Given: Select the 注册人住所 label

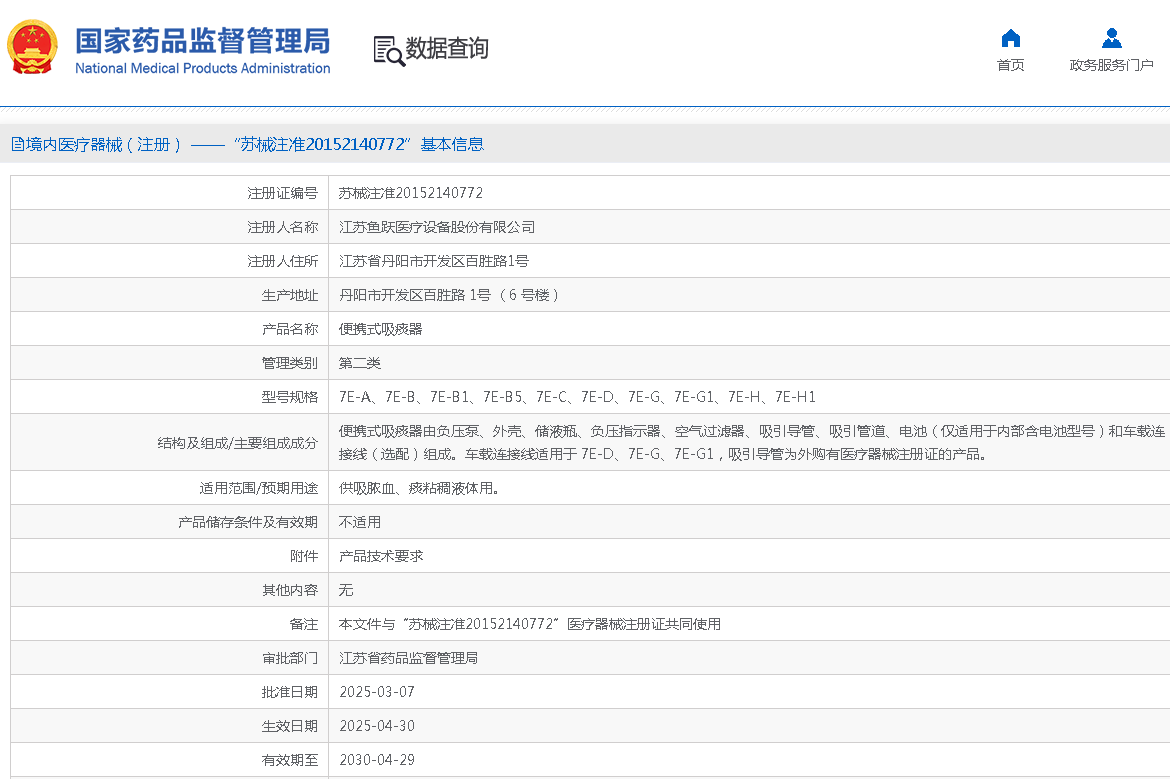Looking at the screenshot, I should [282, 261].
